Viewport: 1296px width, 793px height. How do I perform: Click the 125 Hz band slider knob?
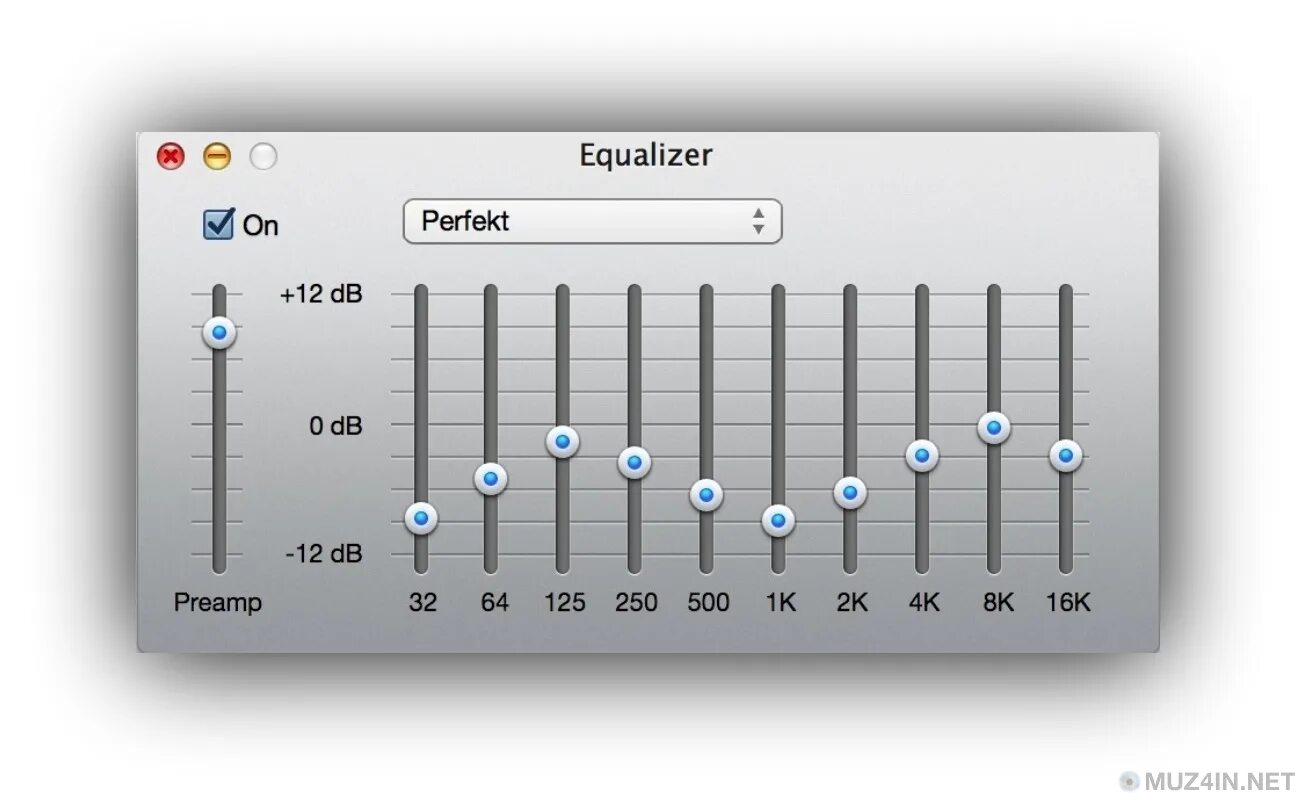(563, 441)
